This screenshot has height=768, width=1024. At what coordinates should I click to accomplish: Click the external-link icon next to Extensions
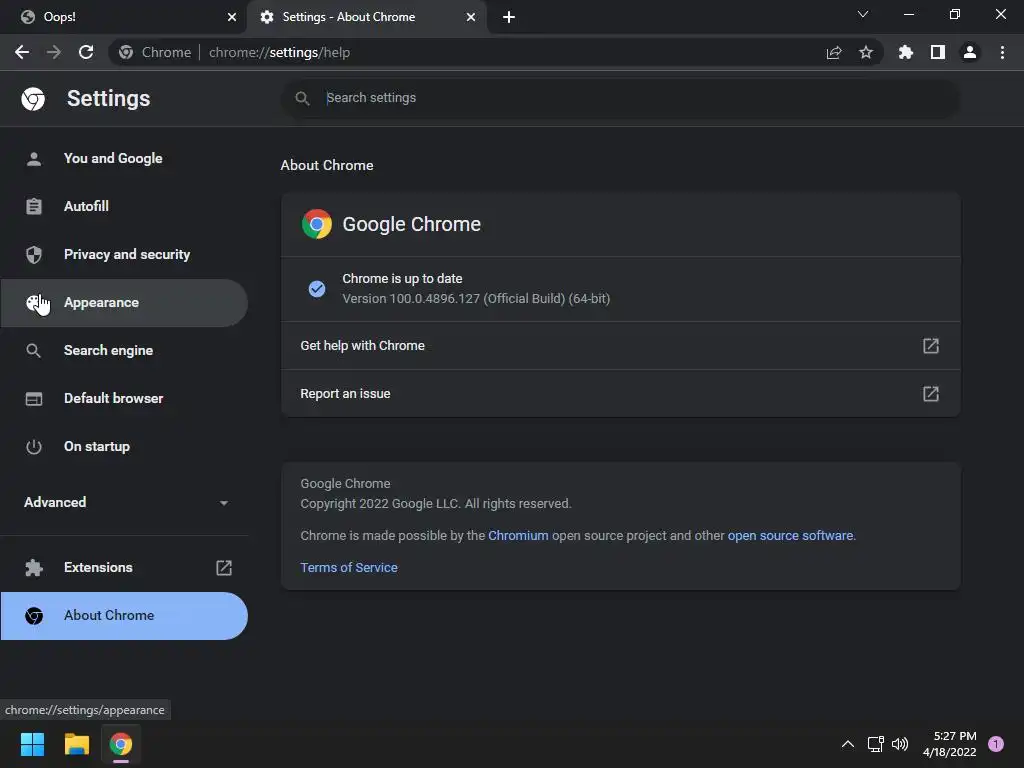pos(224,568)
